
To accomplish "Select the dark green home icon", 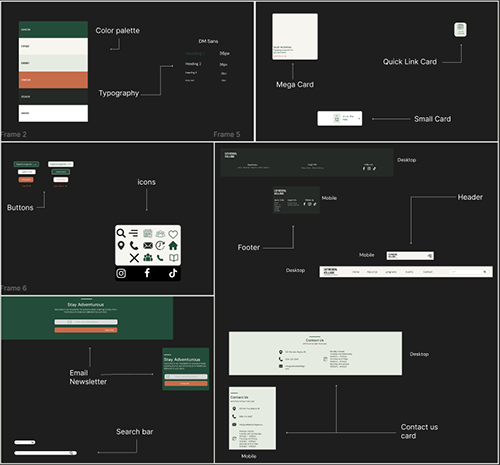I will [173, 246].
